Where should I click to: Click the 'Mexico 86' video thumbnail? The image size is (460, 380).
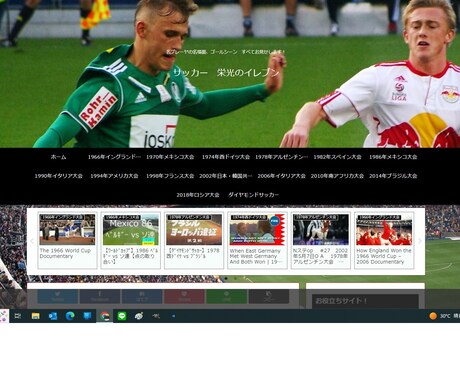click(131, 229)
